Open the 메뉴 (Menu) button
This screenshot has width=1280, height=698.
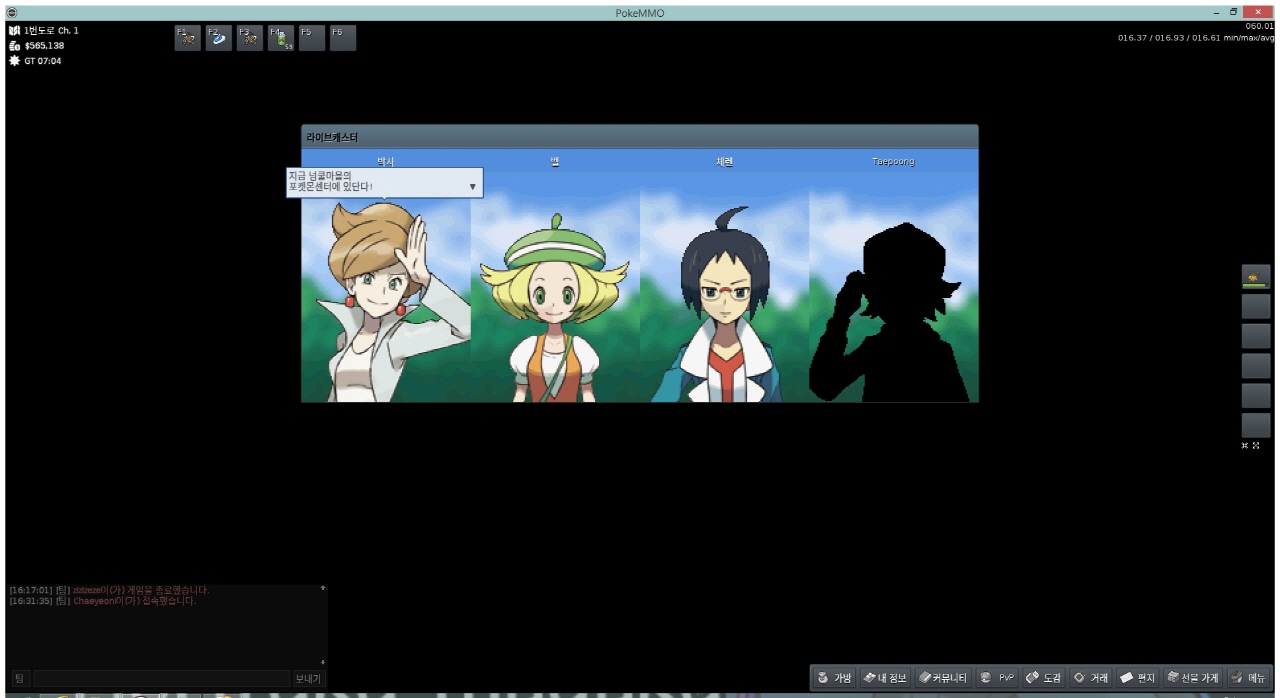point(1249,678)
